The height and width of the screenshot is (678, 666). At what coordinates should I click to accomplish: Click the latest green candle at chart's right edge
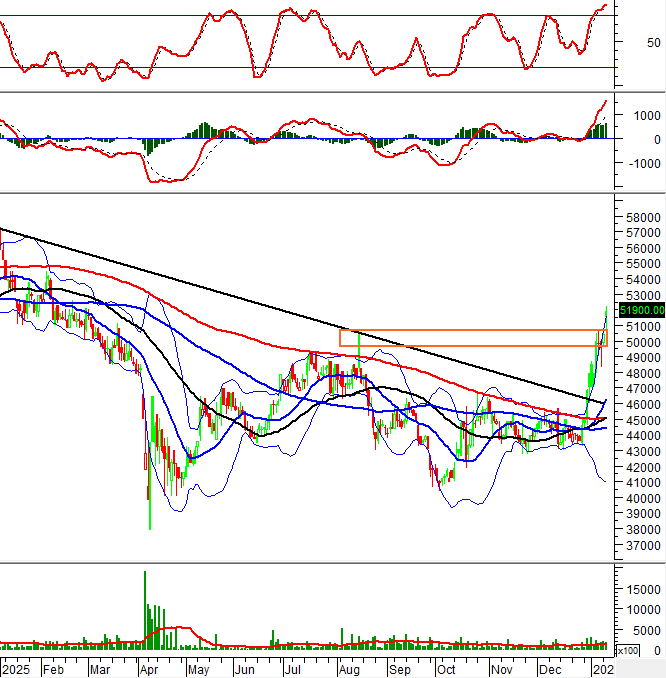(606, 322)
